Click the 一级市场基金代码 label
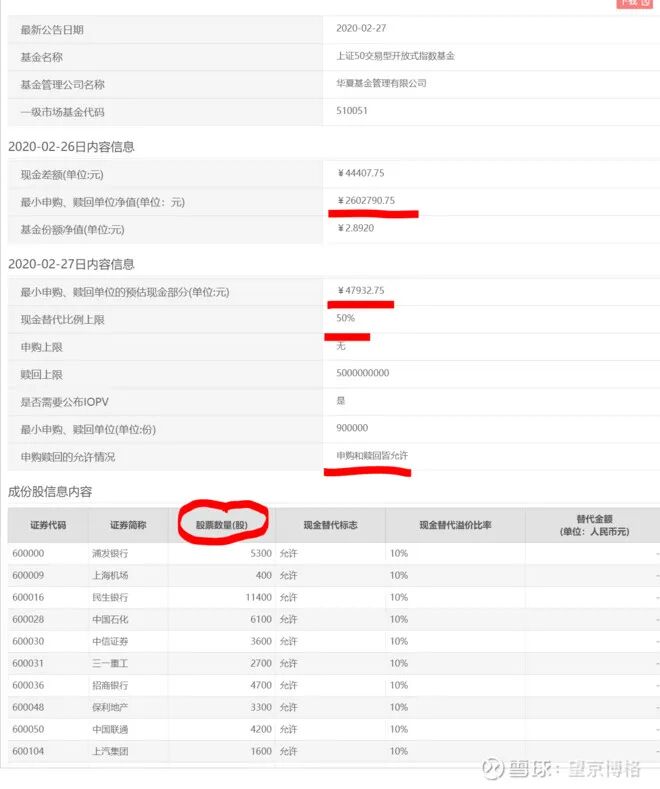This screenshot has width=660, height=789. click(x=62, y=112)
